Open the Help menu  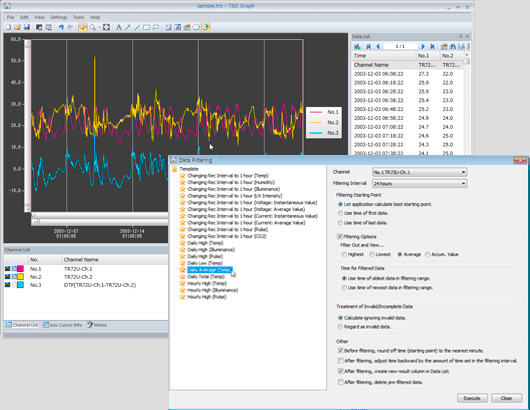click(95, 17)
